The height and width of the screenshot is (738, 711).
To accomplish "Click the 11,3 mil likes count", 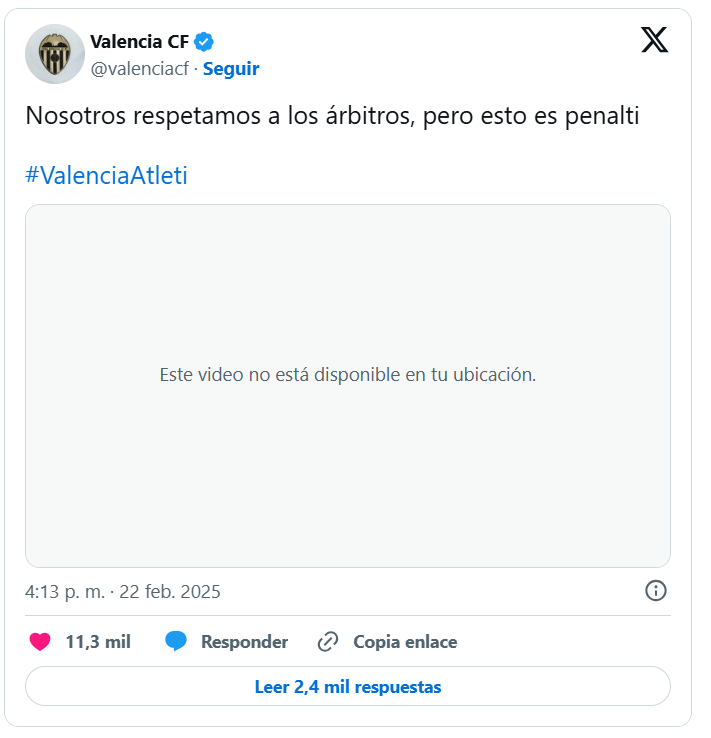I will (x=98, y=642).
